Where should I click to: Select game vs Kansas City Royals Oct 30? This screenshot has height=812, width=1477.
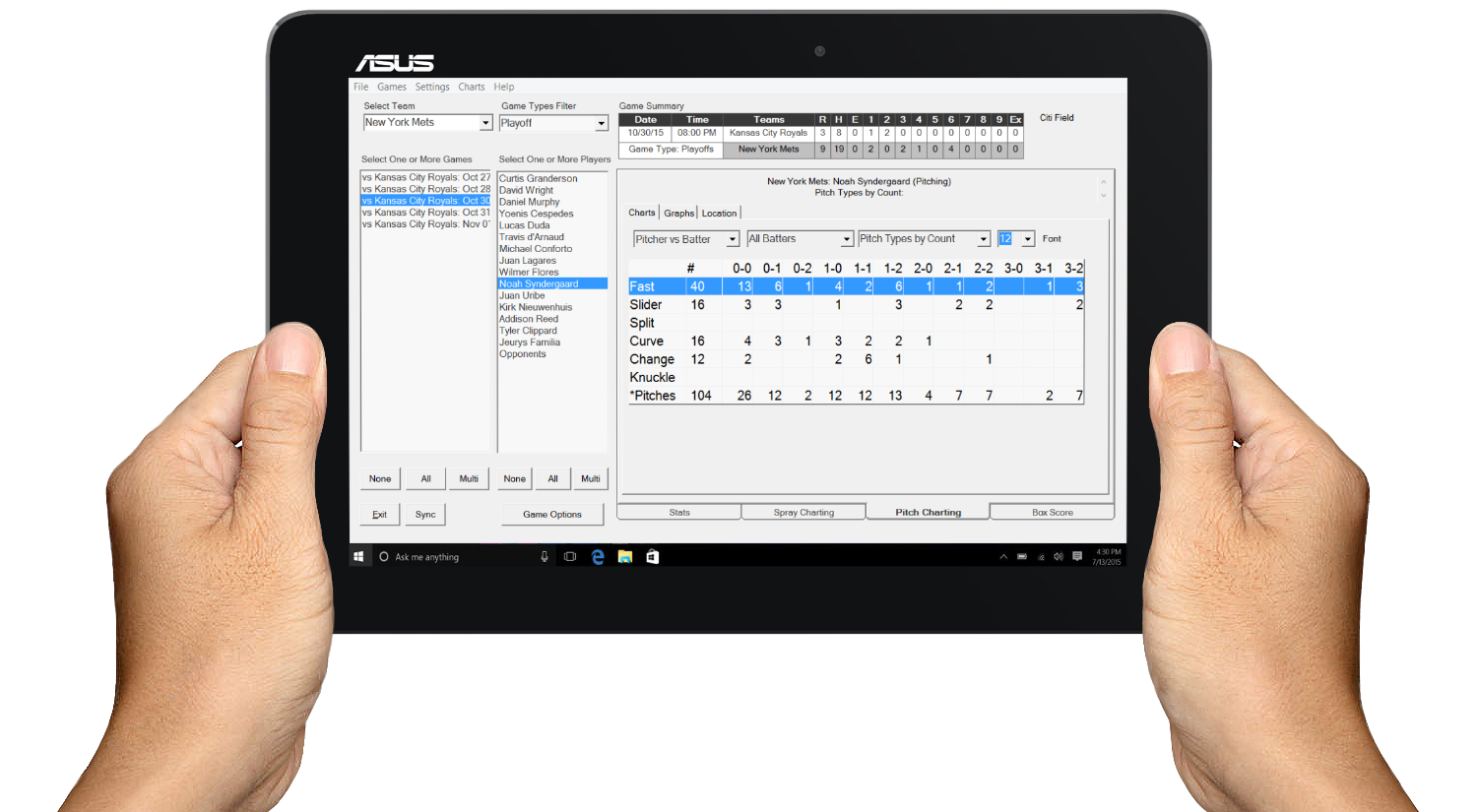click(x=426, y=201)
